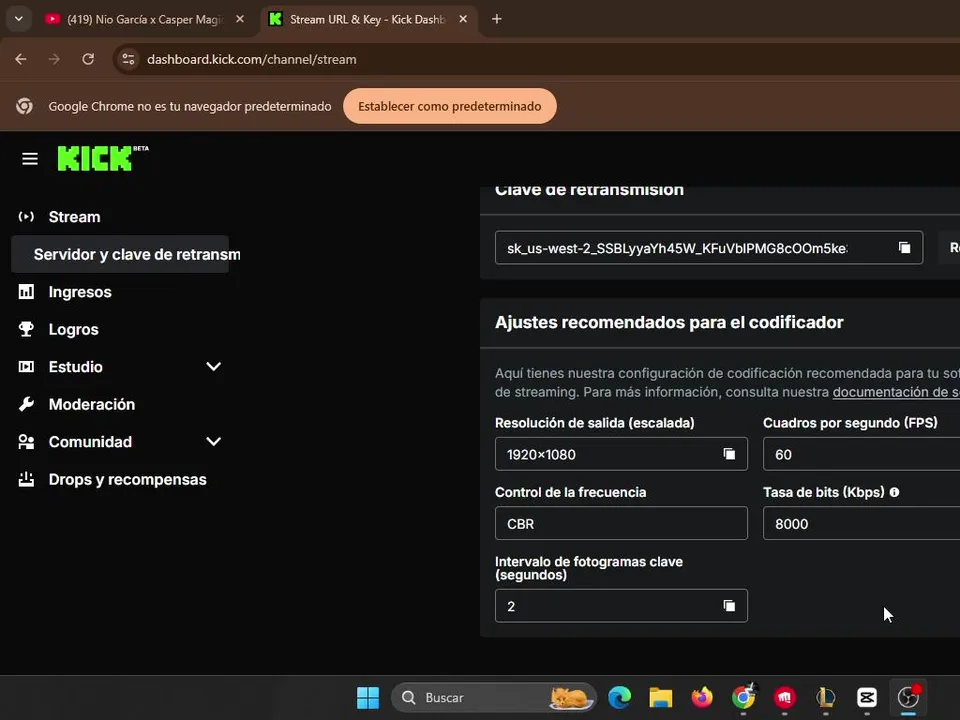Open Moderación in the sidebar

tap(91, 404)
